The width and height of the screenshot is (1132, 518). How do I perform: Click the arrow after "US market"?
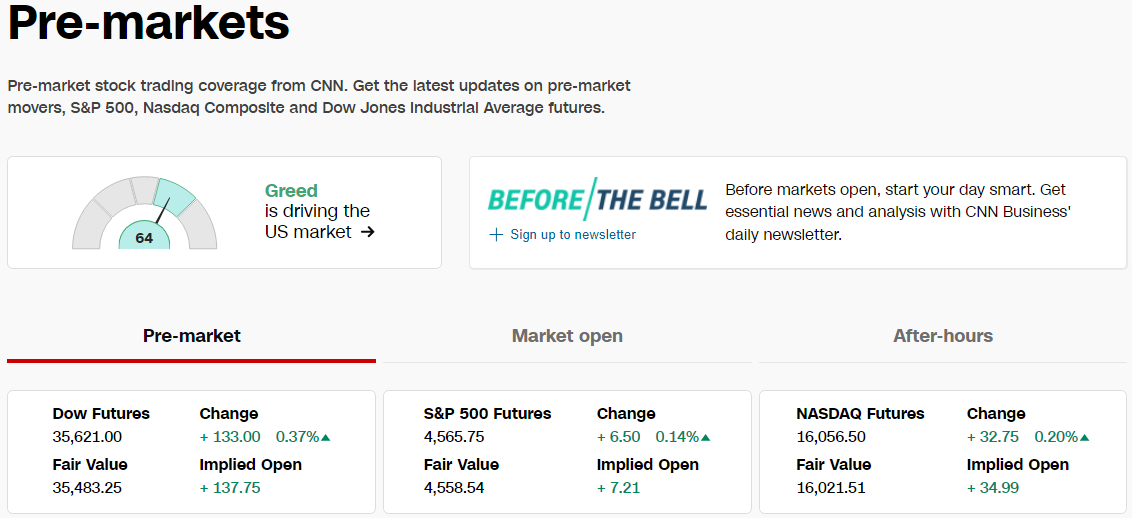(367, 232)
